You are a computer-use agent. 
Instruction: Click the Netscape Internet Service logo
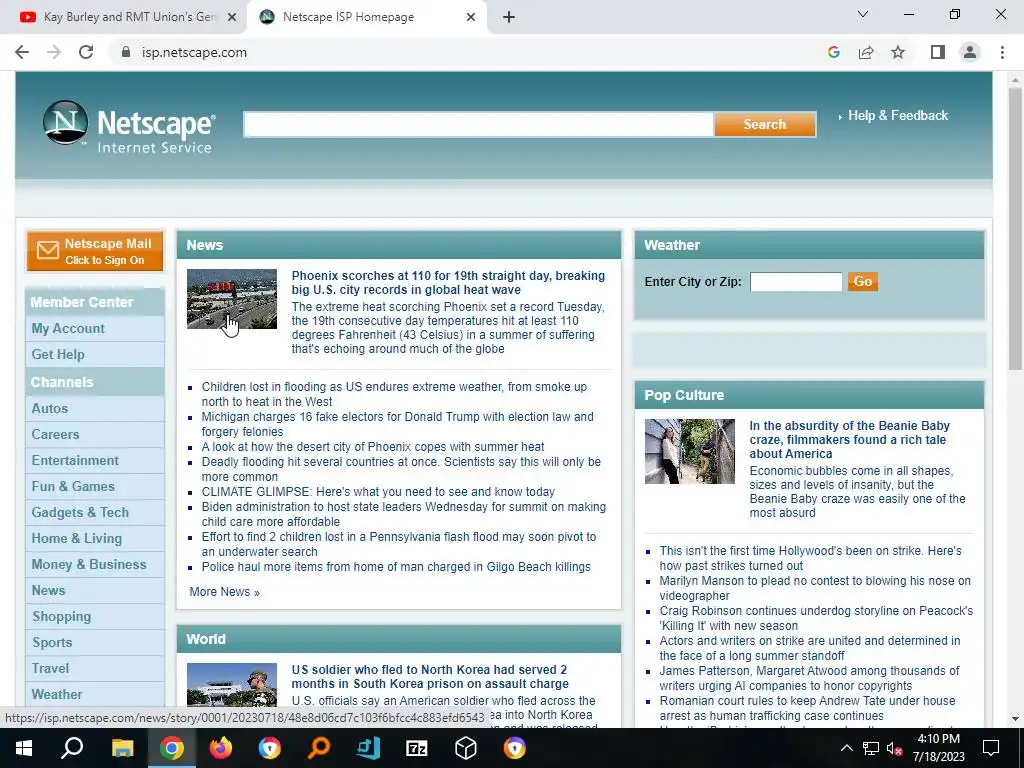click(x=129, y=127)
